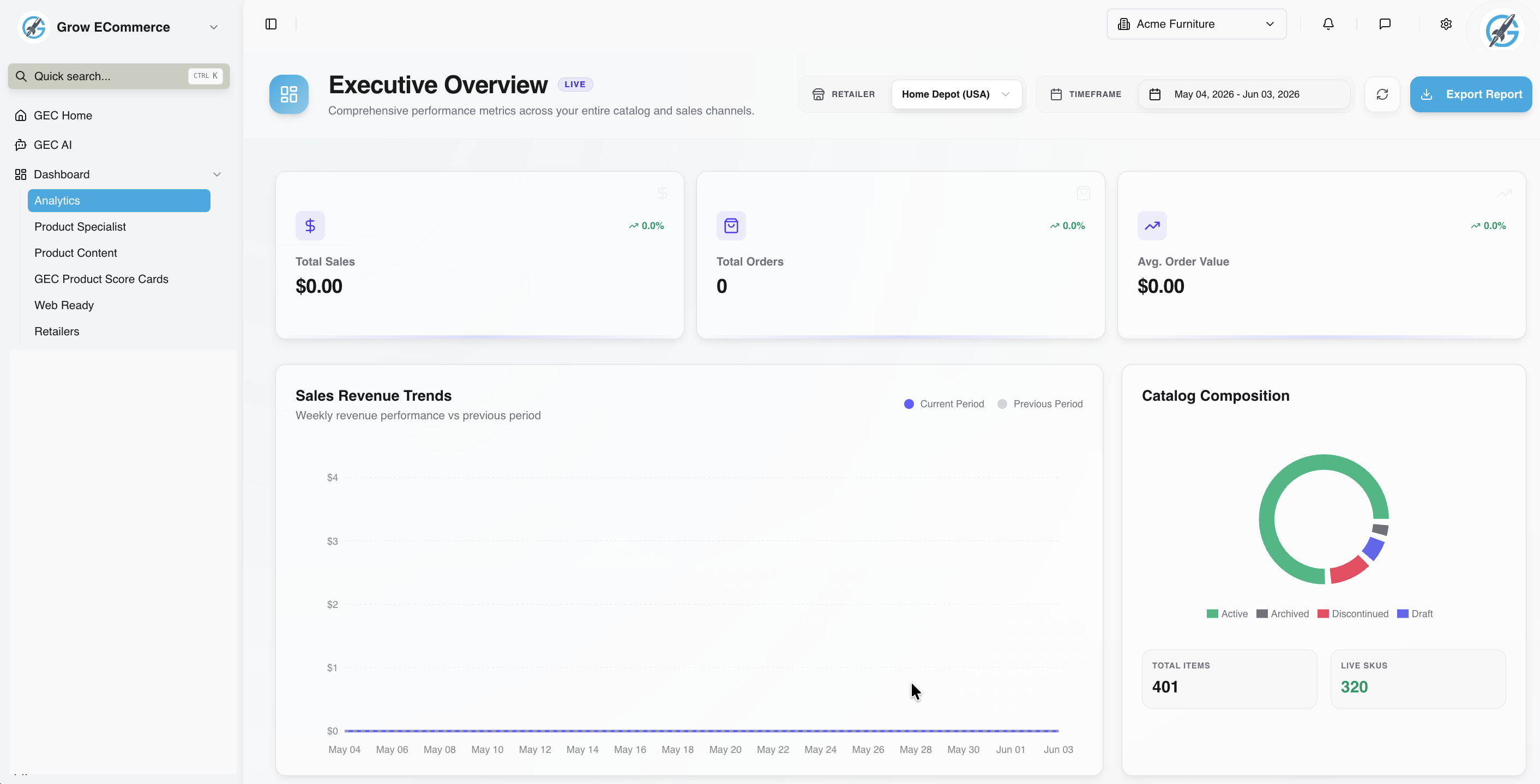Screen dimensions: 1540x784
Task: Click the red Discontinued donut segment
Action: pyautogui.click(x=1349, y=570)
